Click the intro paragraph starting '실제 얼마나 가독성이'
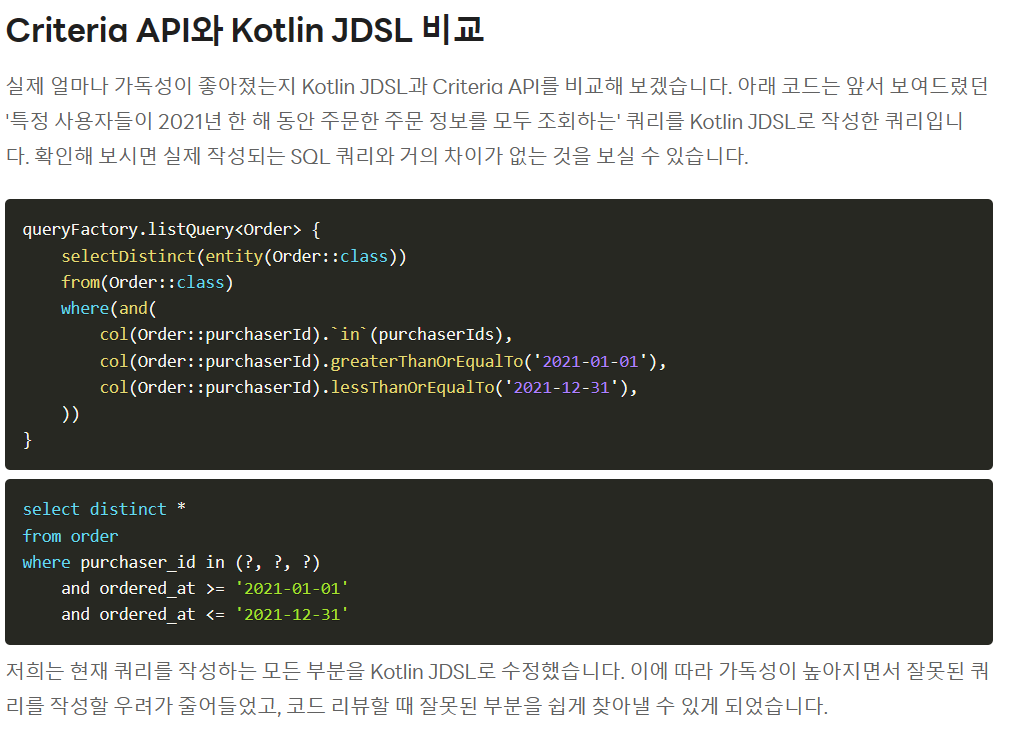Viewport: 1011px width, 729px height. point(496,121)
